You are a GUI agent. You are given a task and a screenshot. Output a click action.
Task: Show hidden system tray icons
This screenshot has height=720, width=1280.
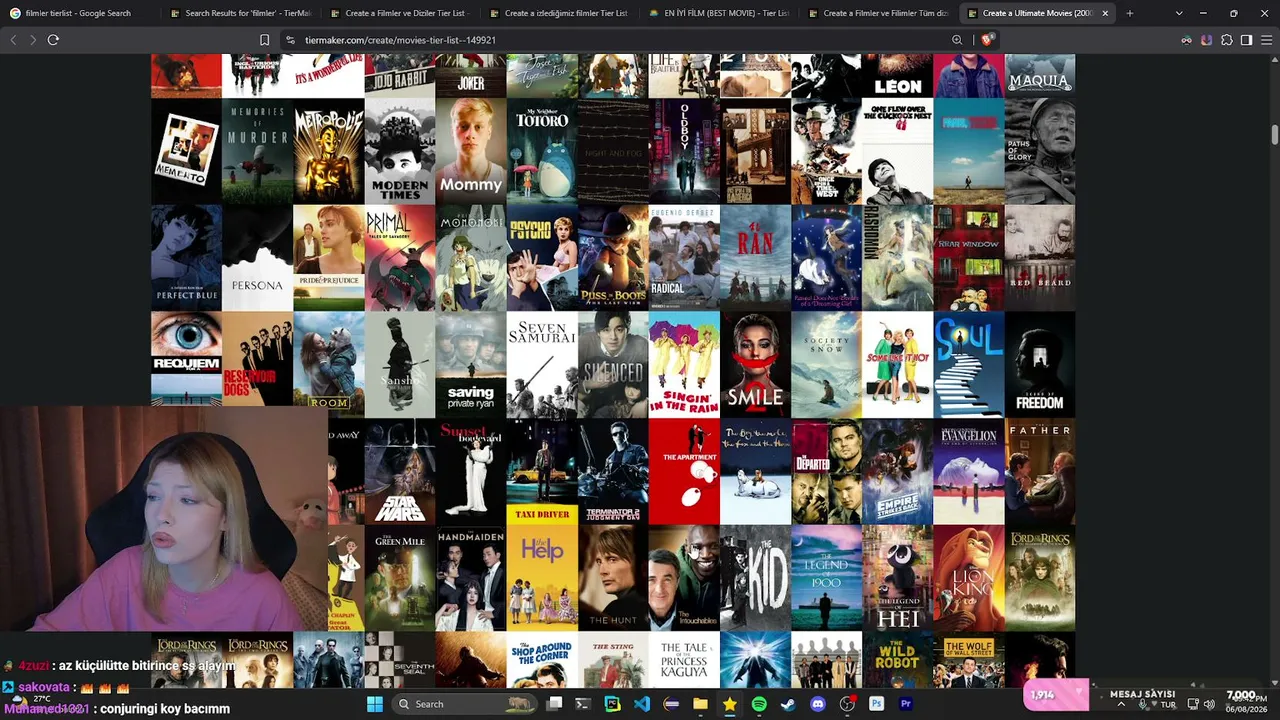click(x=1120, y=704)
